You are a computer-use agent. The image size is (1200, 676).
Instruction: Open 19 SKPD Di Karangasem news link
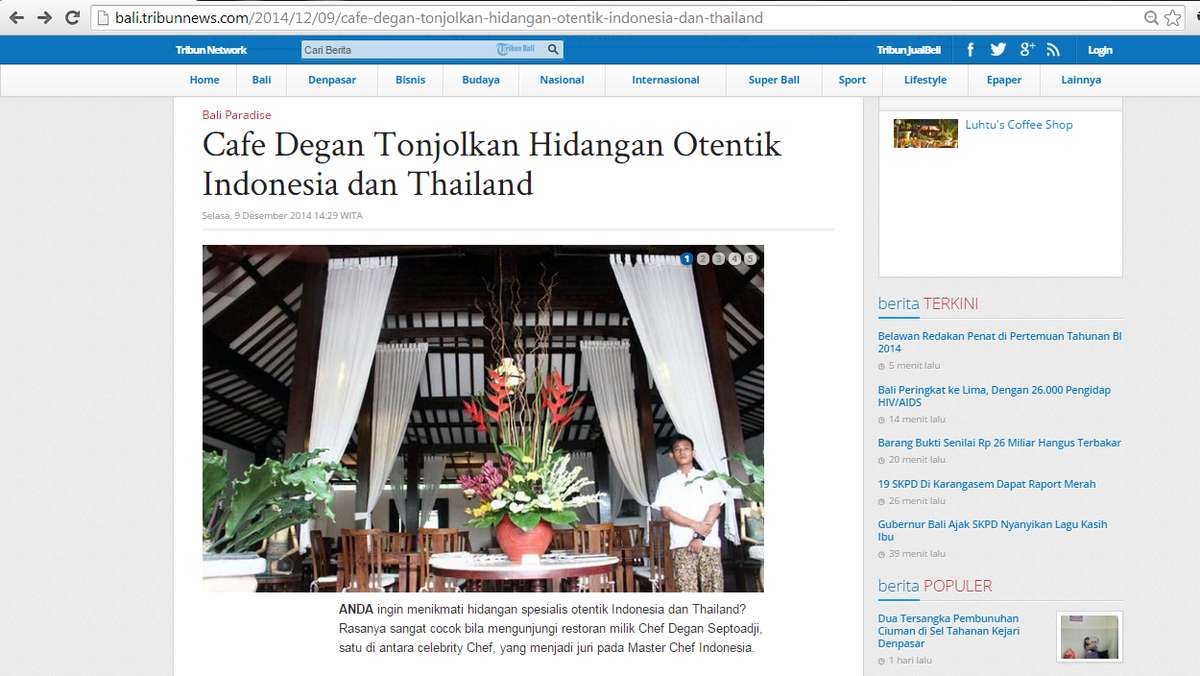click(x=987, y=484)
